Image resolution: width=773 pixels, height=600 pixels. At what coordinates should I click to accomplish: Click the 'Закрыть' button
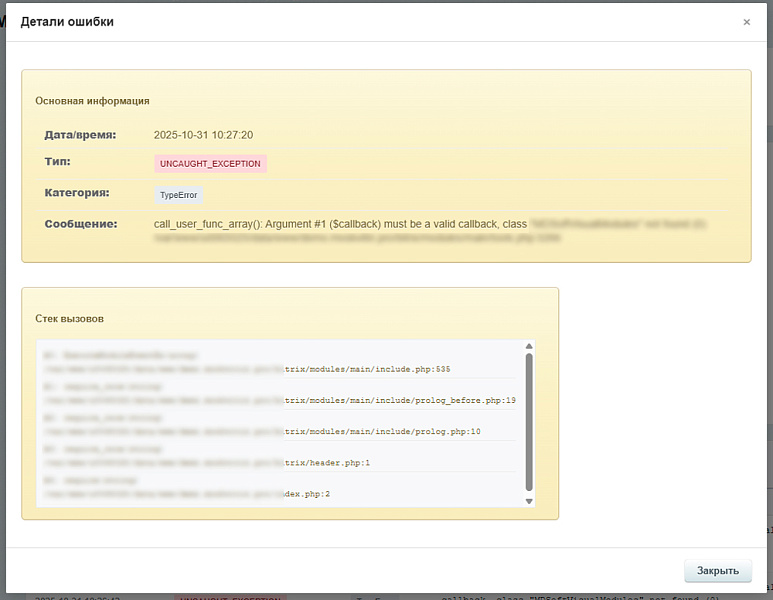[717, 571]
